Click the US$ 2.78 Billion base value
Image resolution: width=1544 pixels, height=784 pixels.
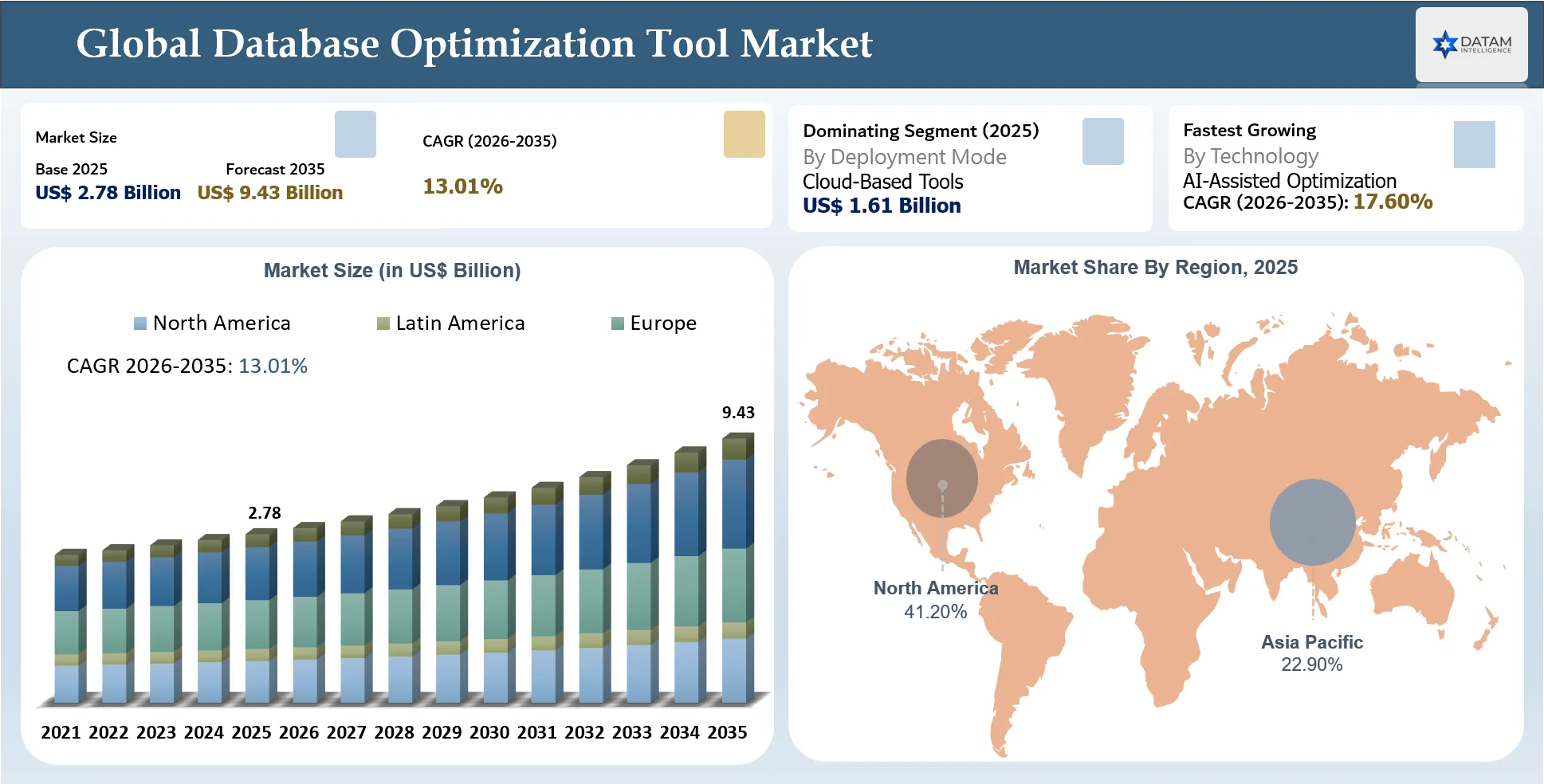pyautogui.click(x=108, y=193)
